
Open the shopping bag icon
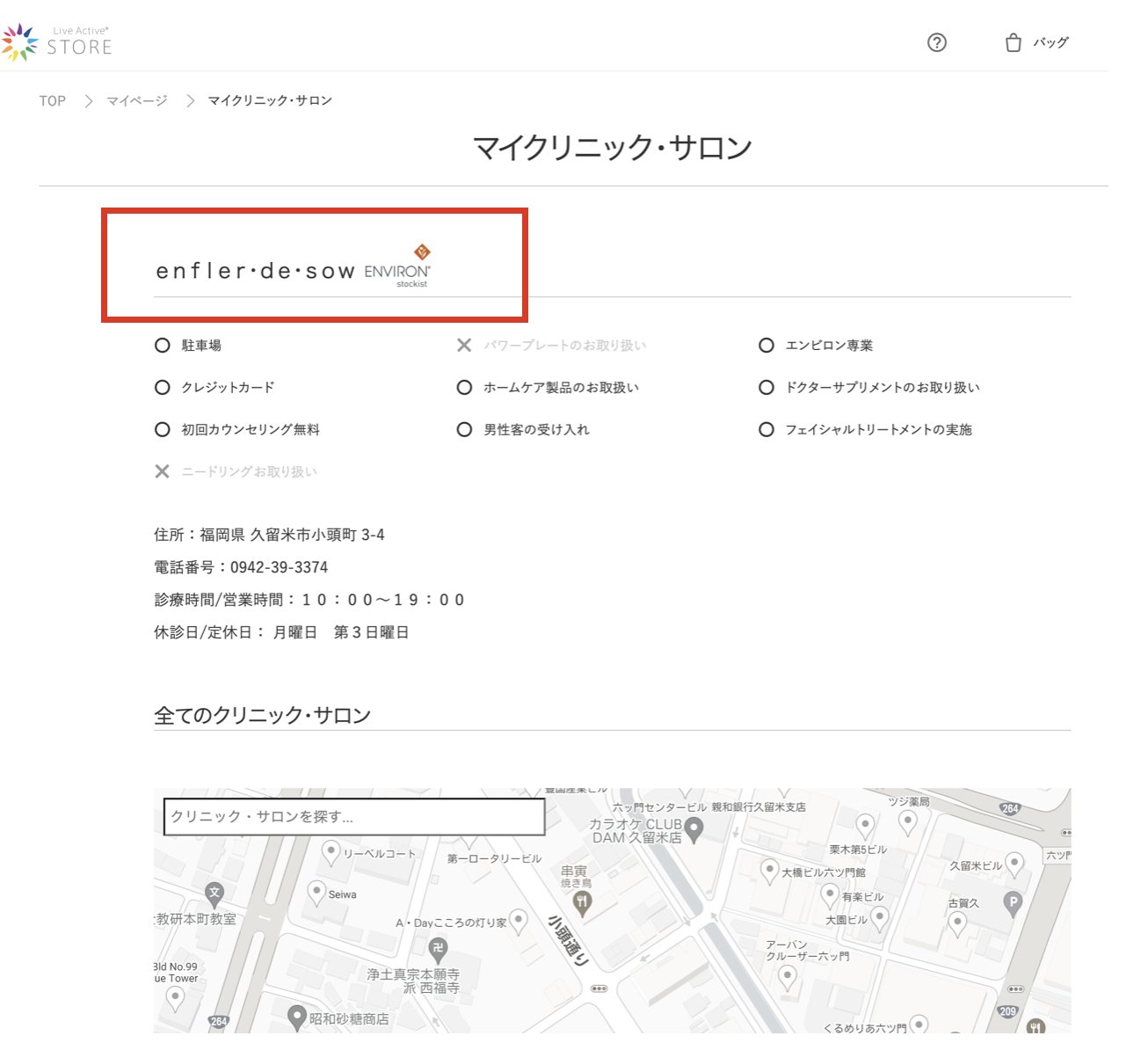[x=1014, y=42]
